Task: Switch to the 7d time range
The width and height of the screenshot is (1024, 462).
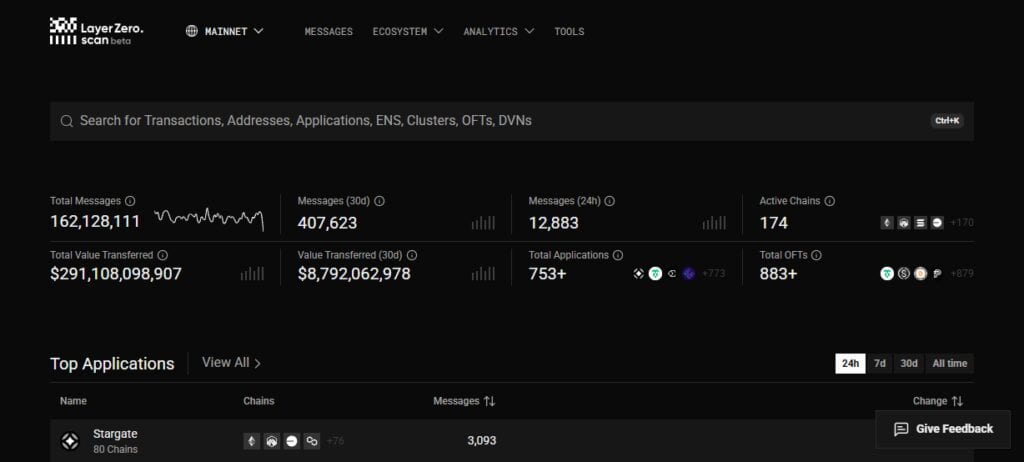Action: [880, 363]
